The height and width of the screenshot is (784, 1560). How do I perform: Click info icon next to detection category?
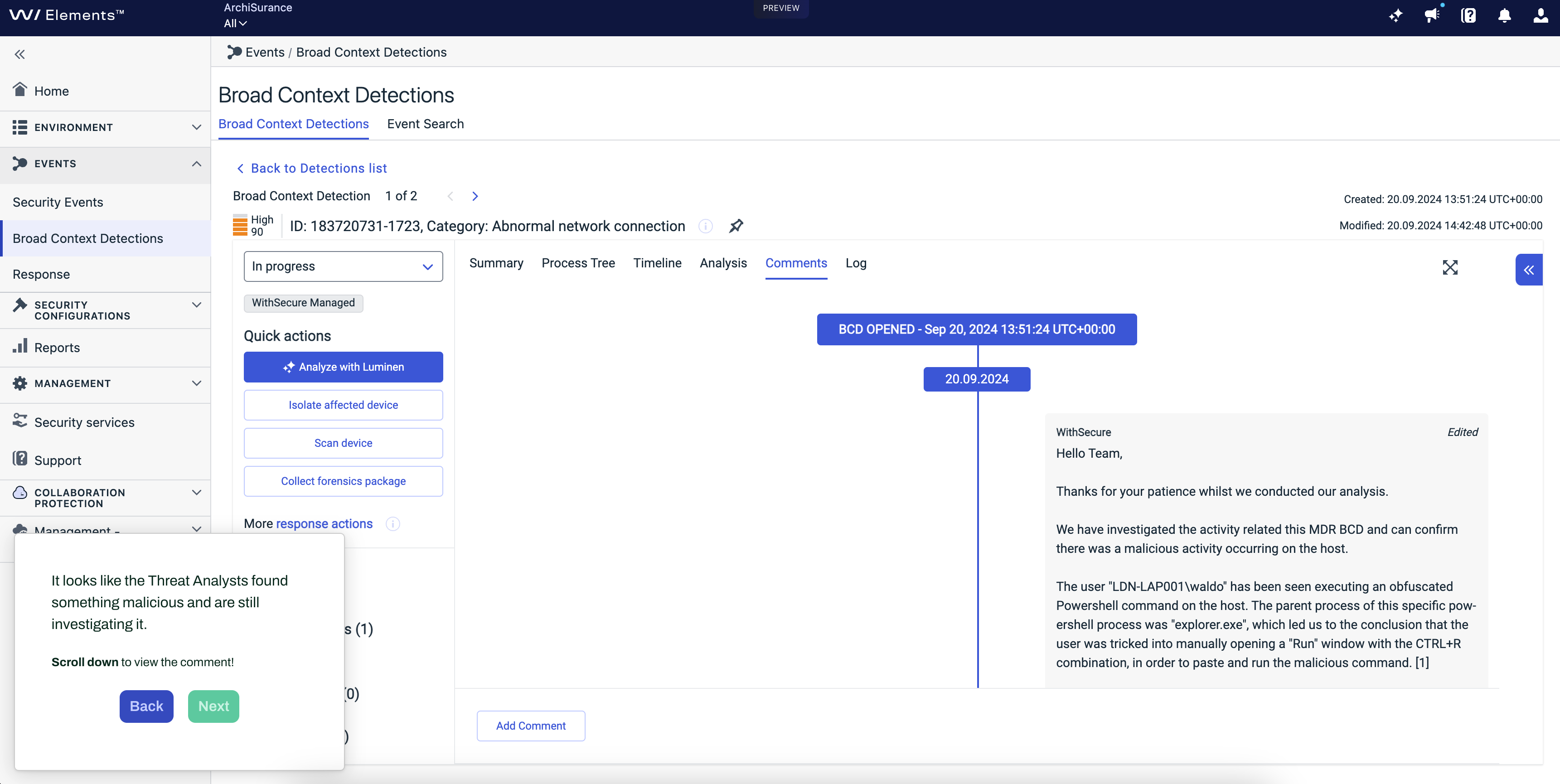tap(705, 226)
